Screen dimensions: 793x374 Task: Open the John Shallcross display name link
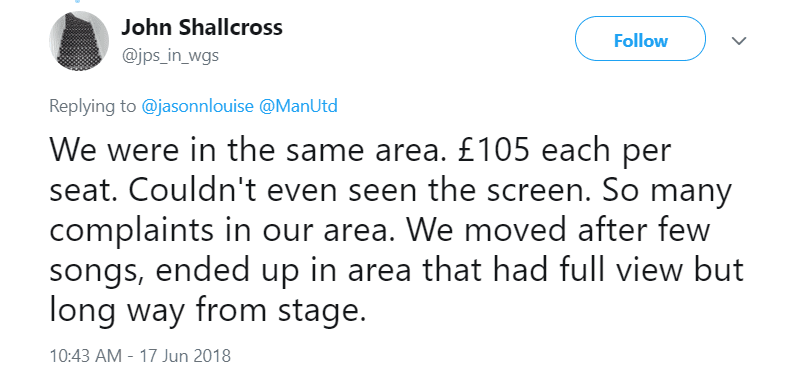pyautogui.click(x=202, y=27)
